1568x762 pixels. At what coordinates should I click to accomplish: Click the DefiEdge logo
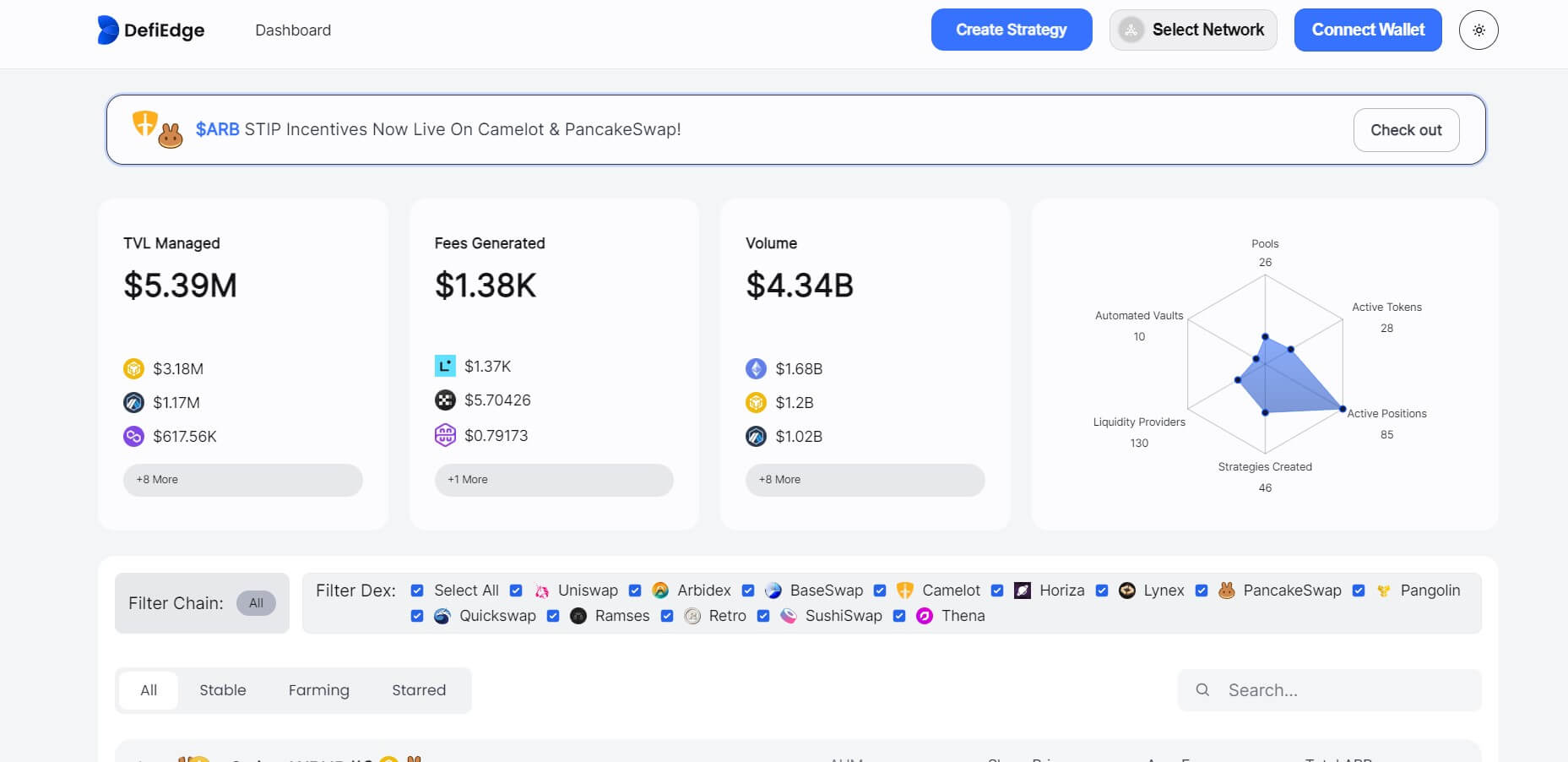pos(151,30)
